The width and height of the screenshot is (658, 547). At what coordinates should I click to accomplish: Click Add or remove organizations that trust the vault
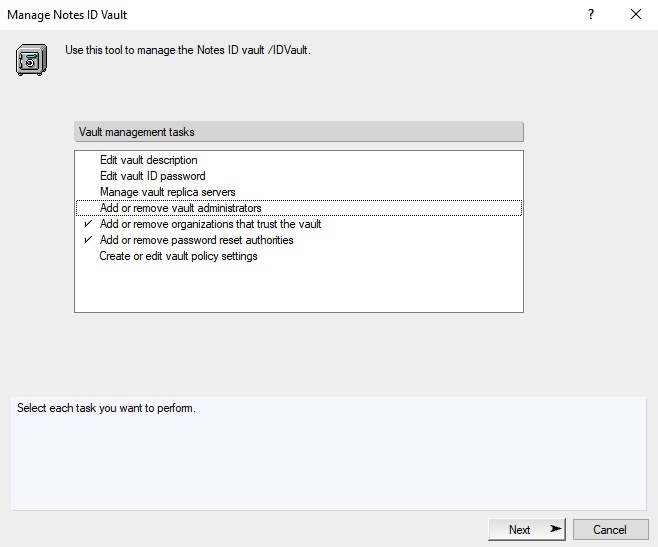[x=210, y=224]
